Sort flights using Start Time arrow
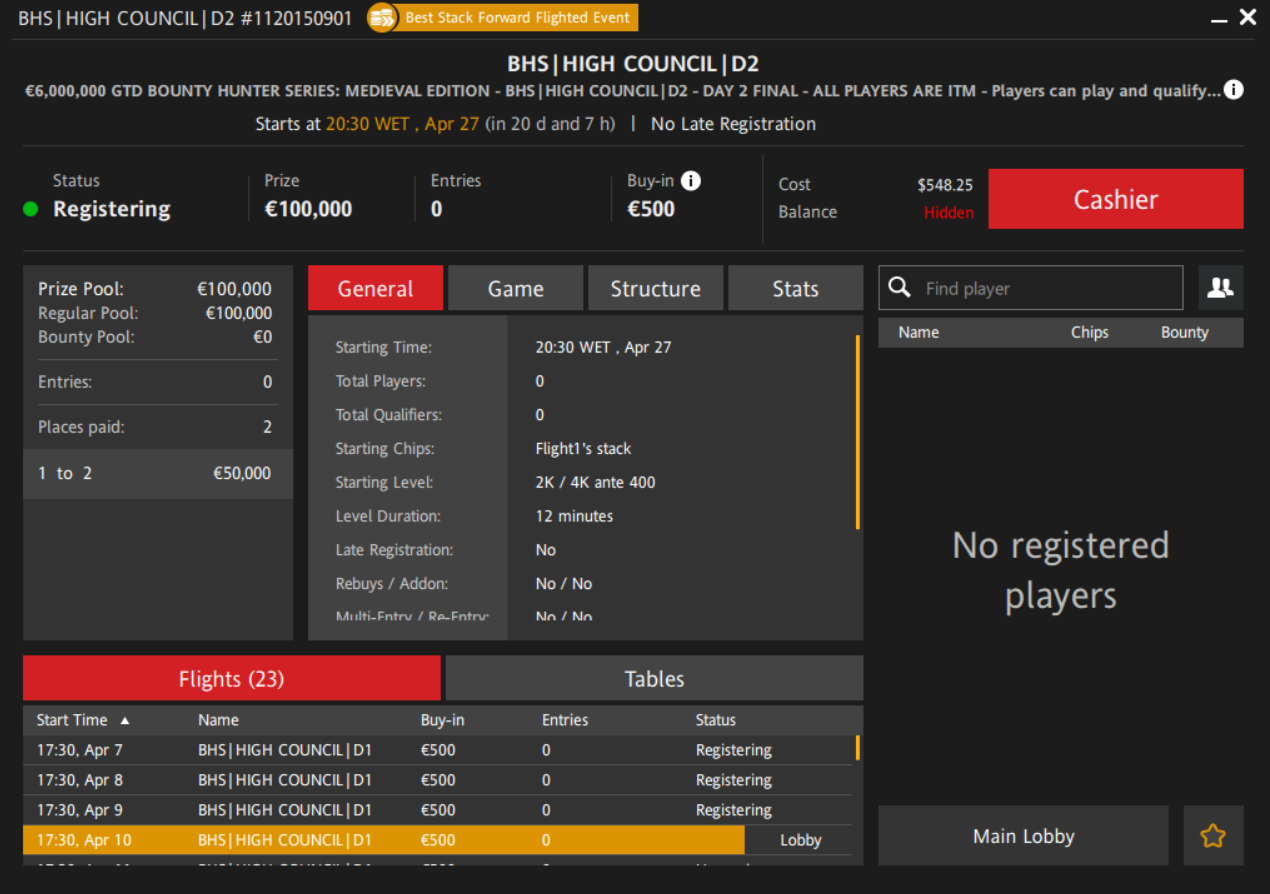Viewport: 1270px width, 894px height. [x=125, y=721]
